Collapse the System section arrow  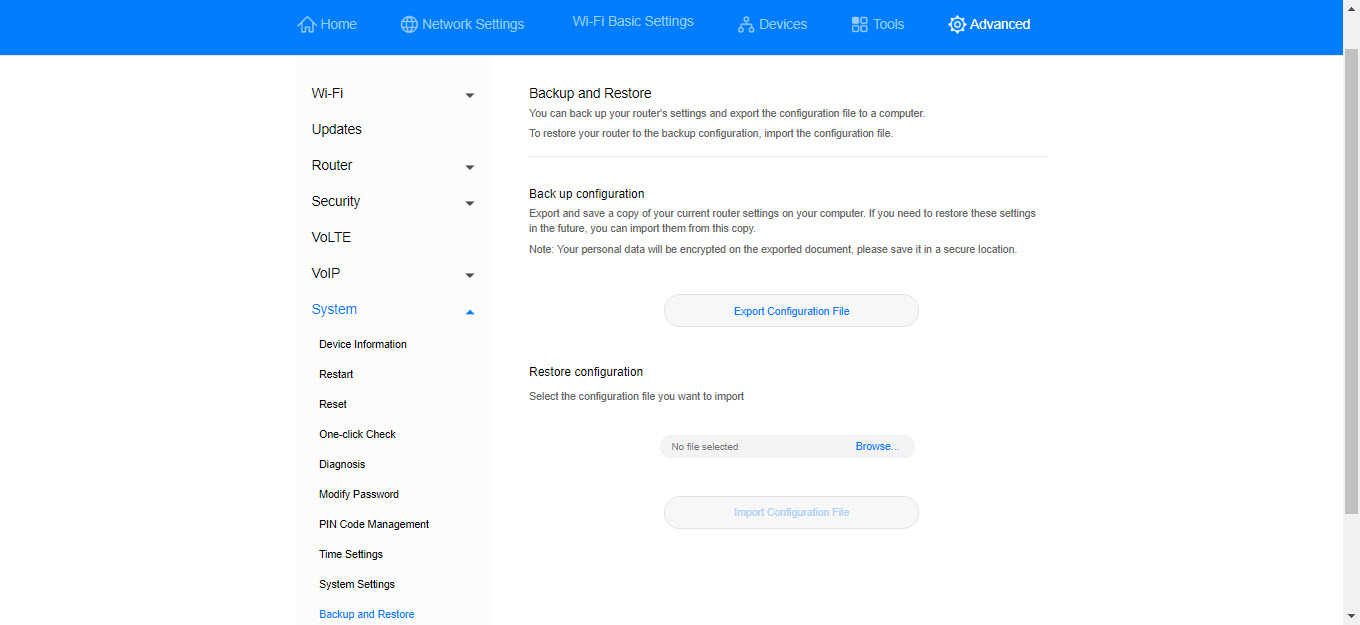[470, 311]
